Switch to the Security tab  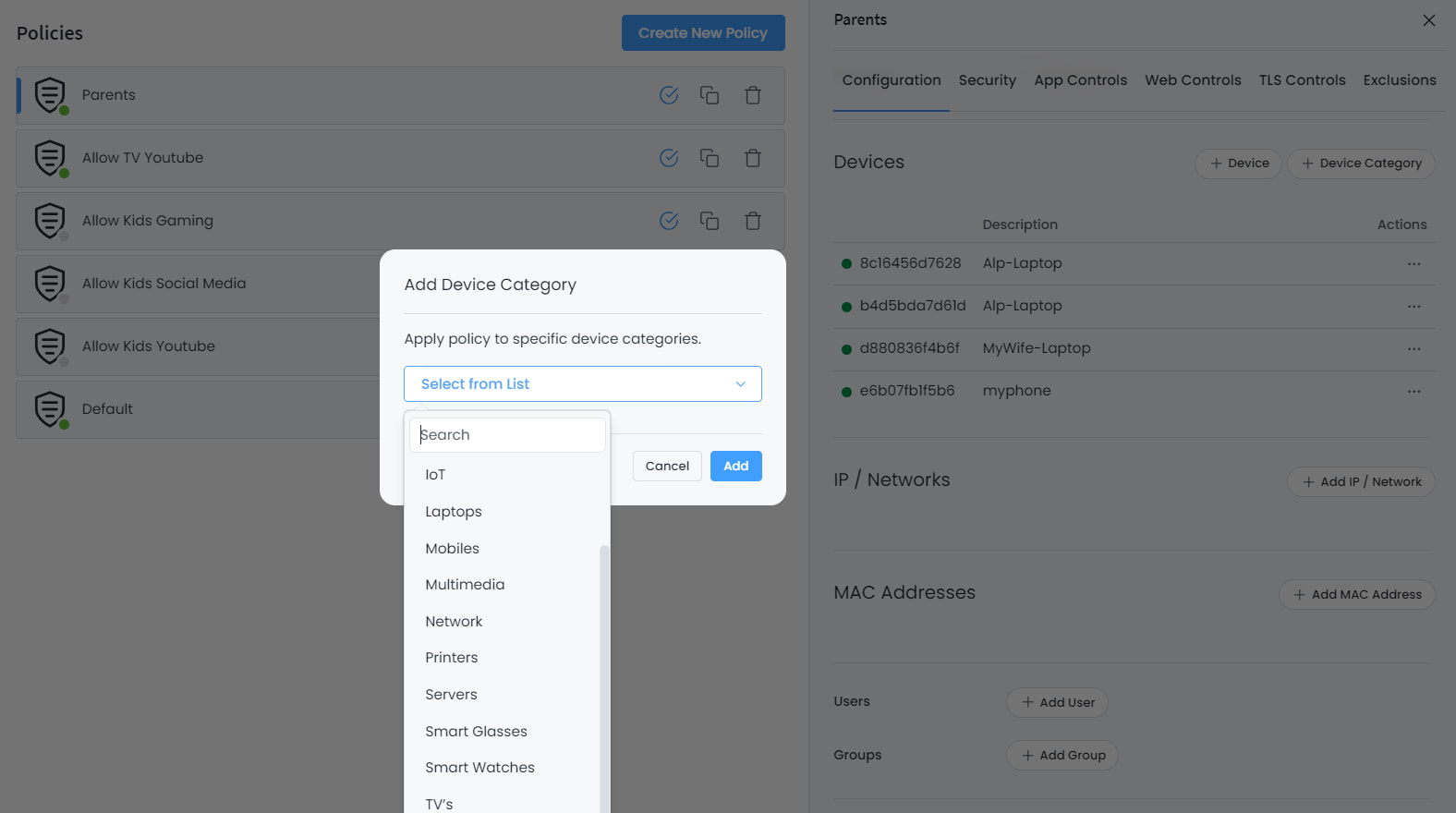click(x=988, y=80)
